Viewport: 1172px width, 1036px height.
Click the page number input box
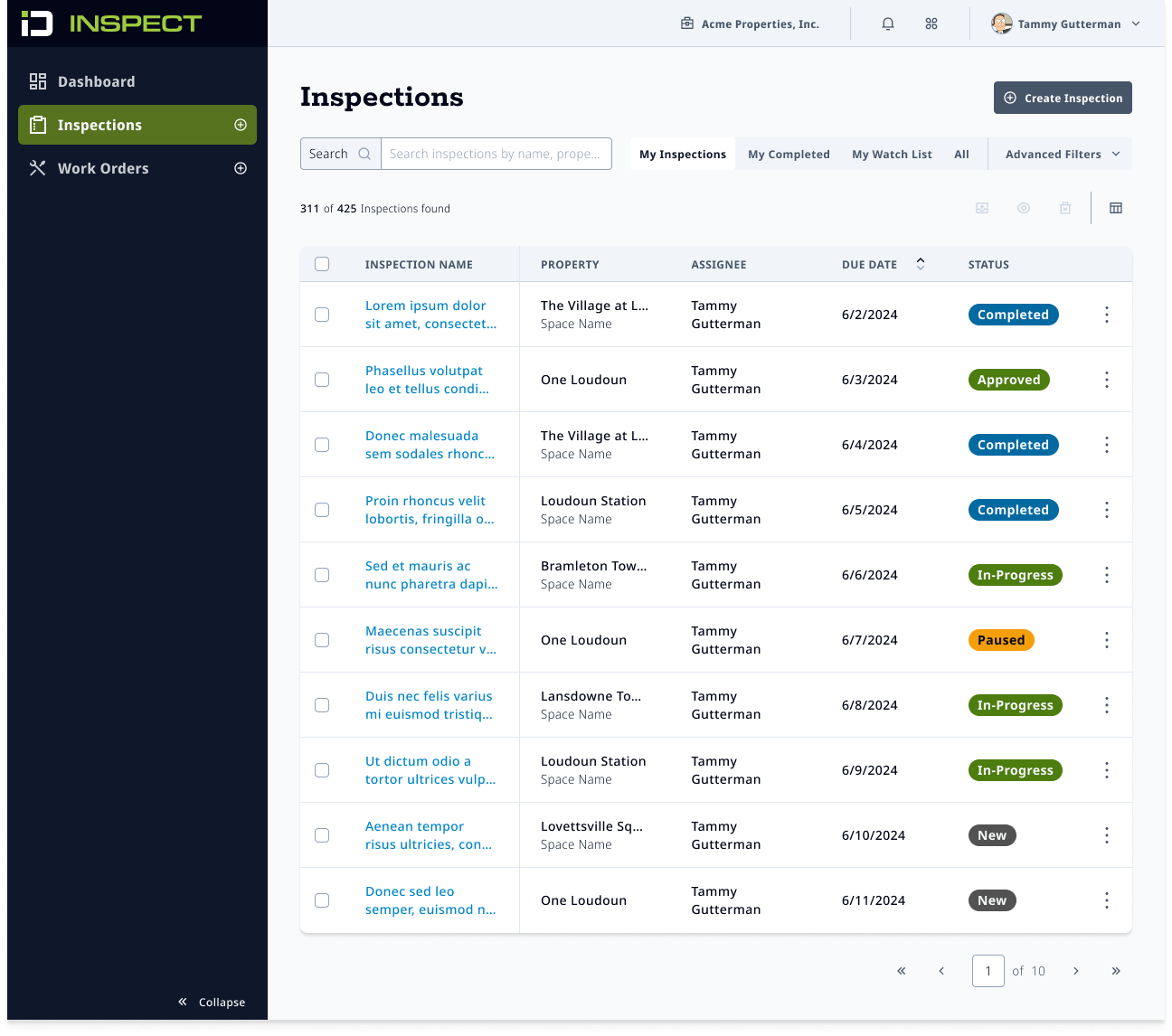988,971
